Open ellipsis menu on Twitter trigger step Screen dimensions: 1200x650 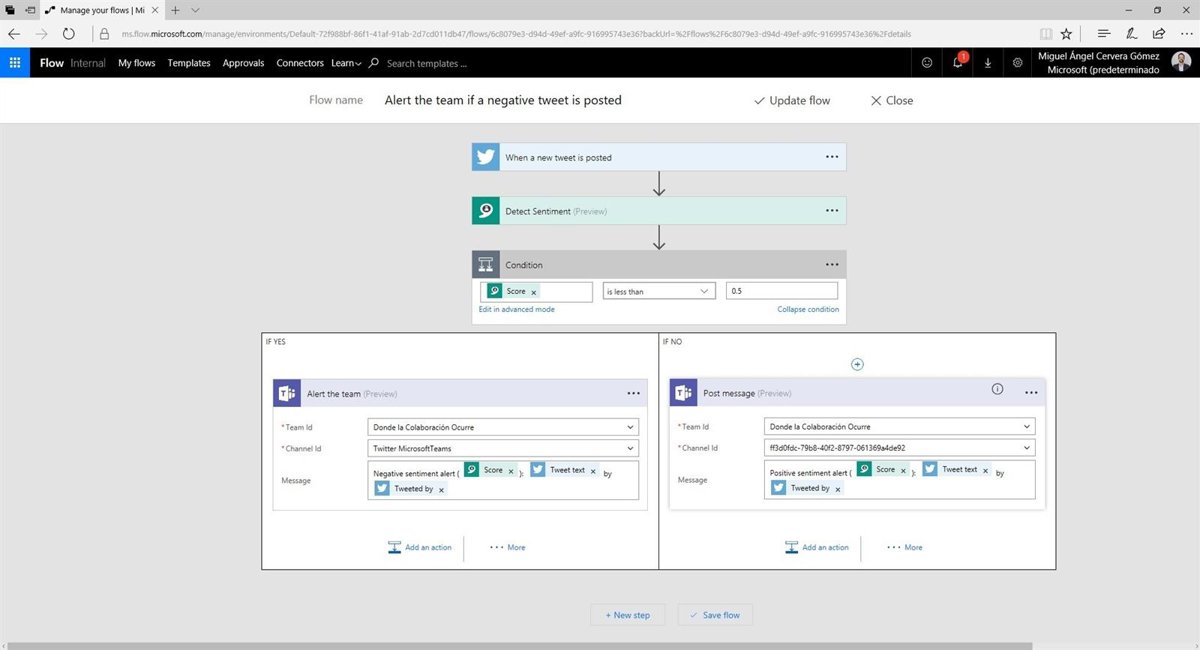coord(832,157)
